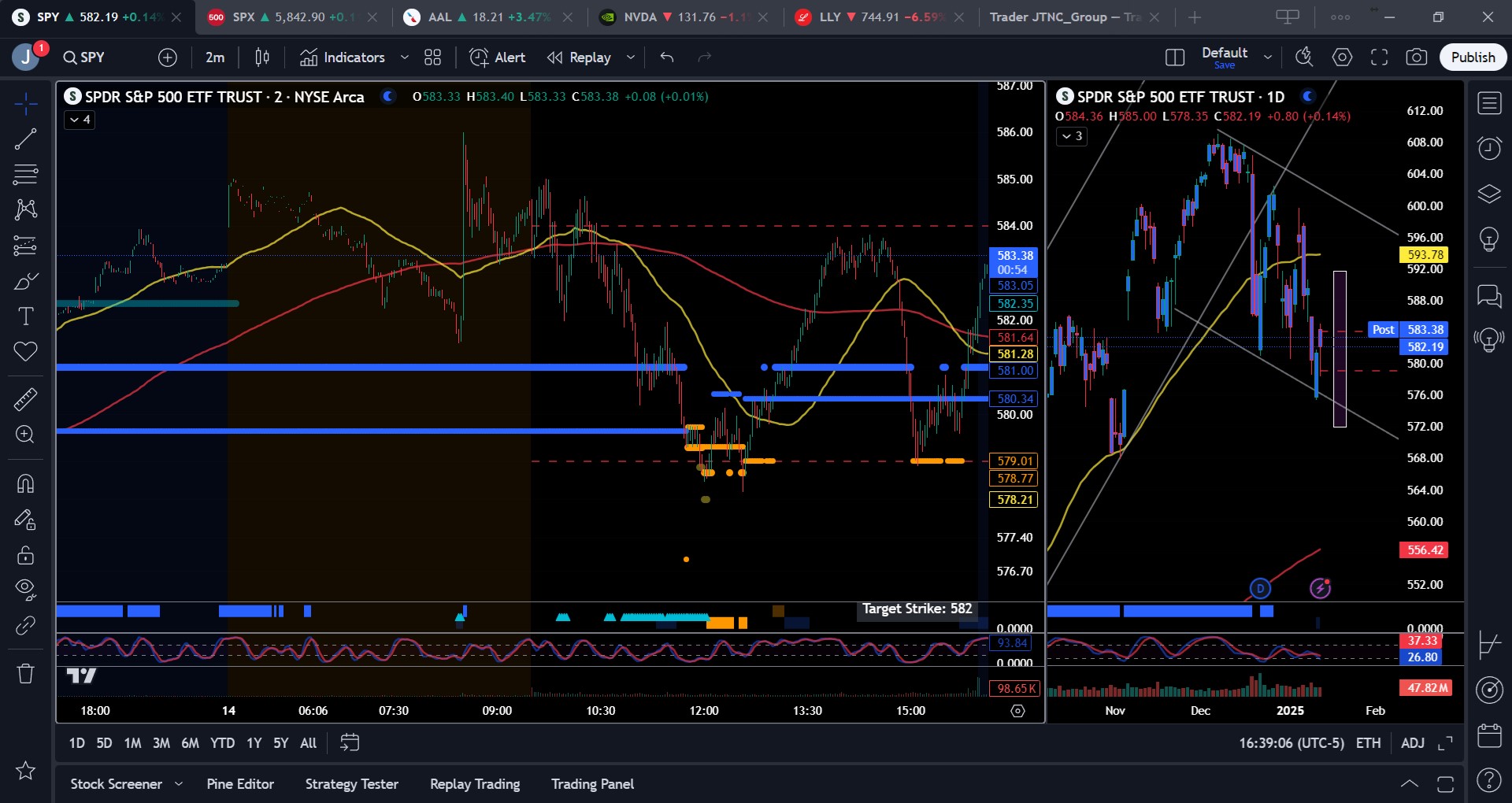Select the crosshair cursor tool
The width and height of the screenshot is (1512, 803).
tap(25, 103)
